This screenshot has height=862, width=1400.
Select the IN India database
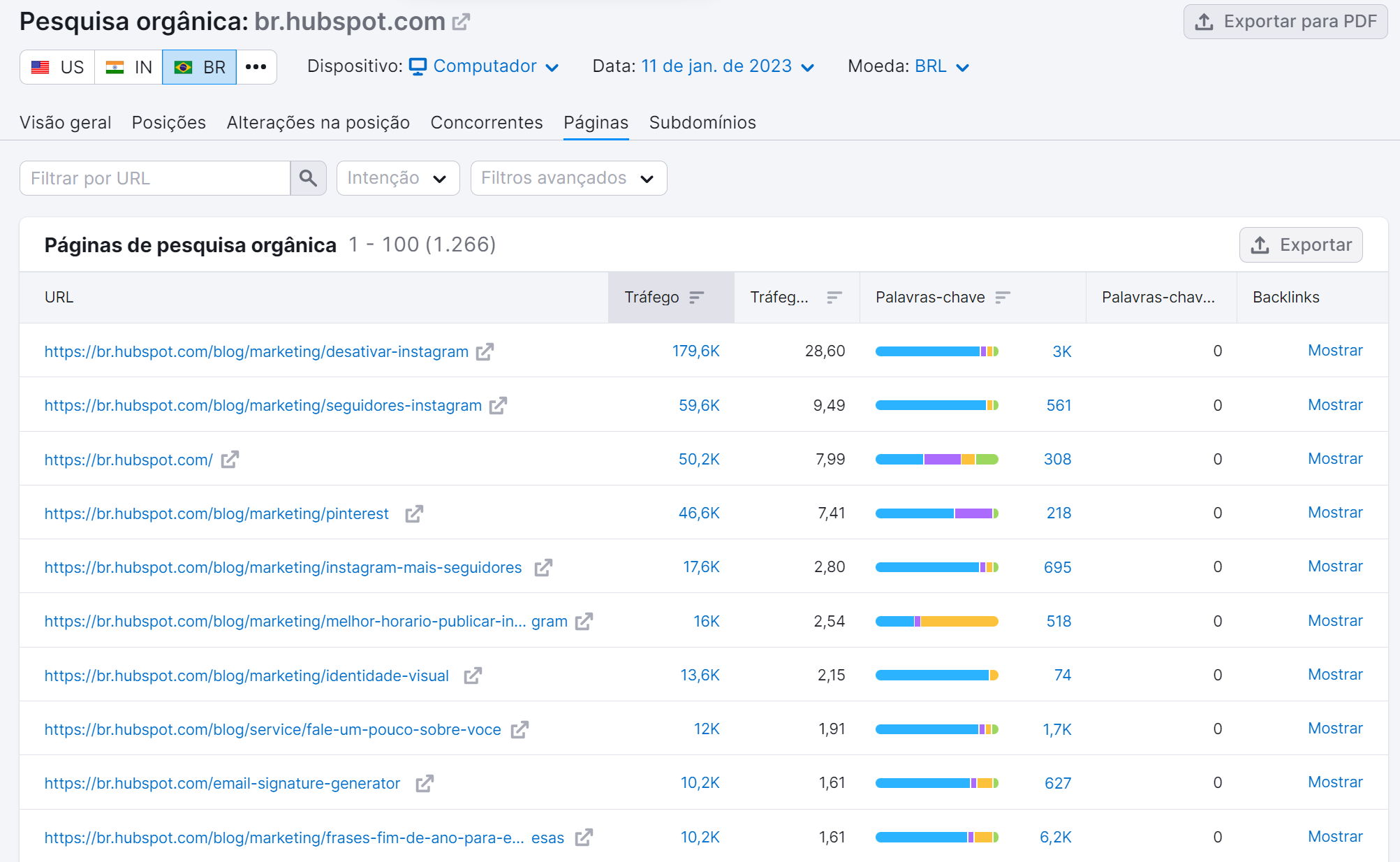click(128, 67)
